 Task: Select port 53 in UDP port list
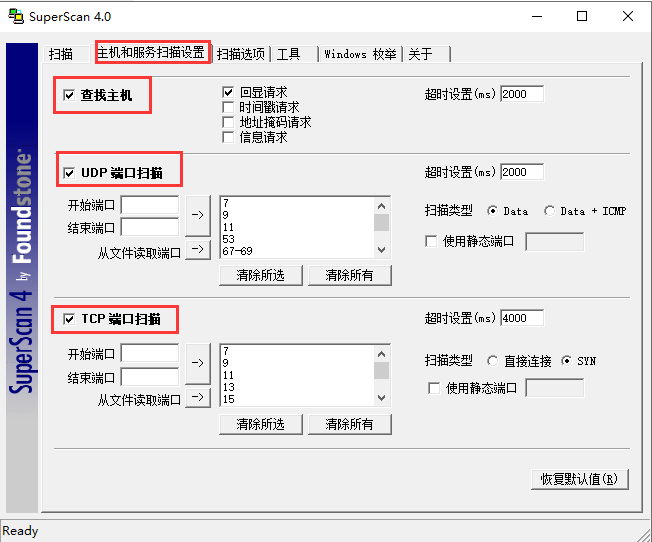click(x=297, y=239)
